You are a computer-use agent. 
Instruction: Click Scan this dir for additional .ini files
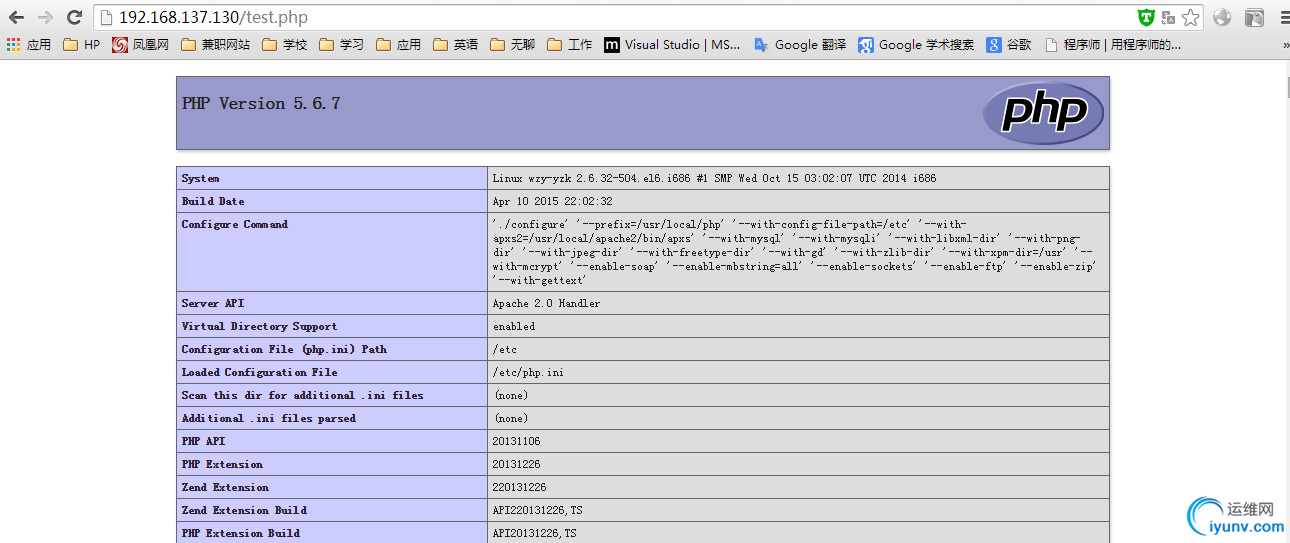302,395
